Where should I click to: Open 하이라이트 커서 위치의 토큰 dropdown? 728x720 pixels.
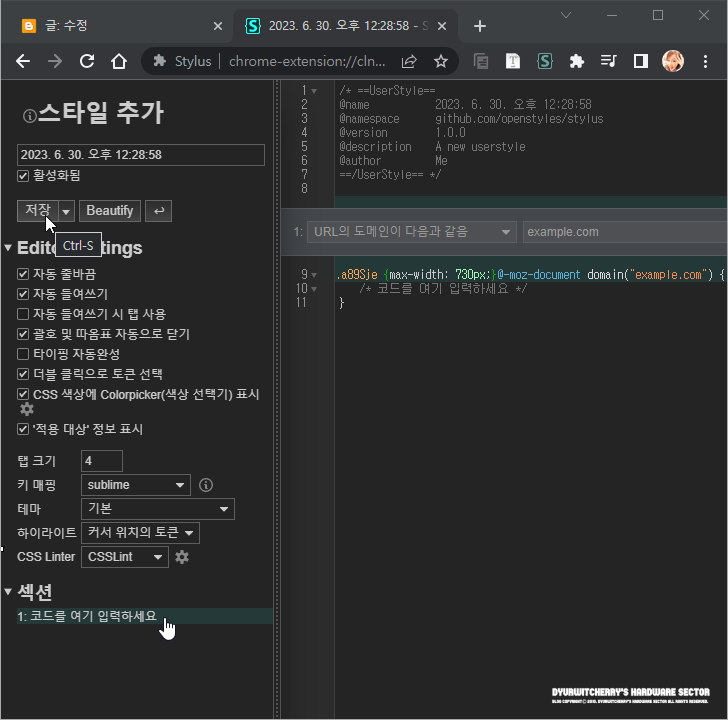(x=140, y=533)
